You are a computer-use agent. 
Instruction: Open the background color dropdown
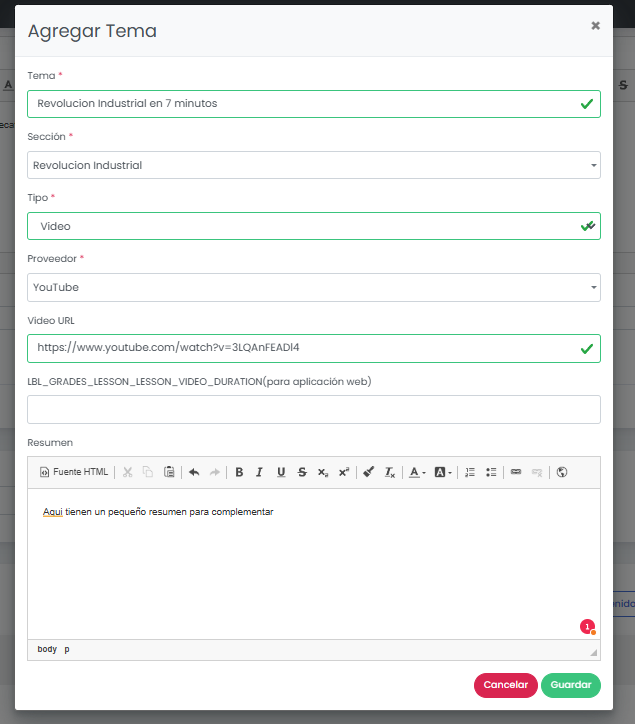click(x=443, y=472)
